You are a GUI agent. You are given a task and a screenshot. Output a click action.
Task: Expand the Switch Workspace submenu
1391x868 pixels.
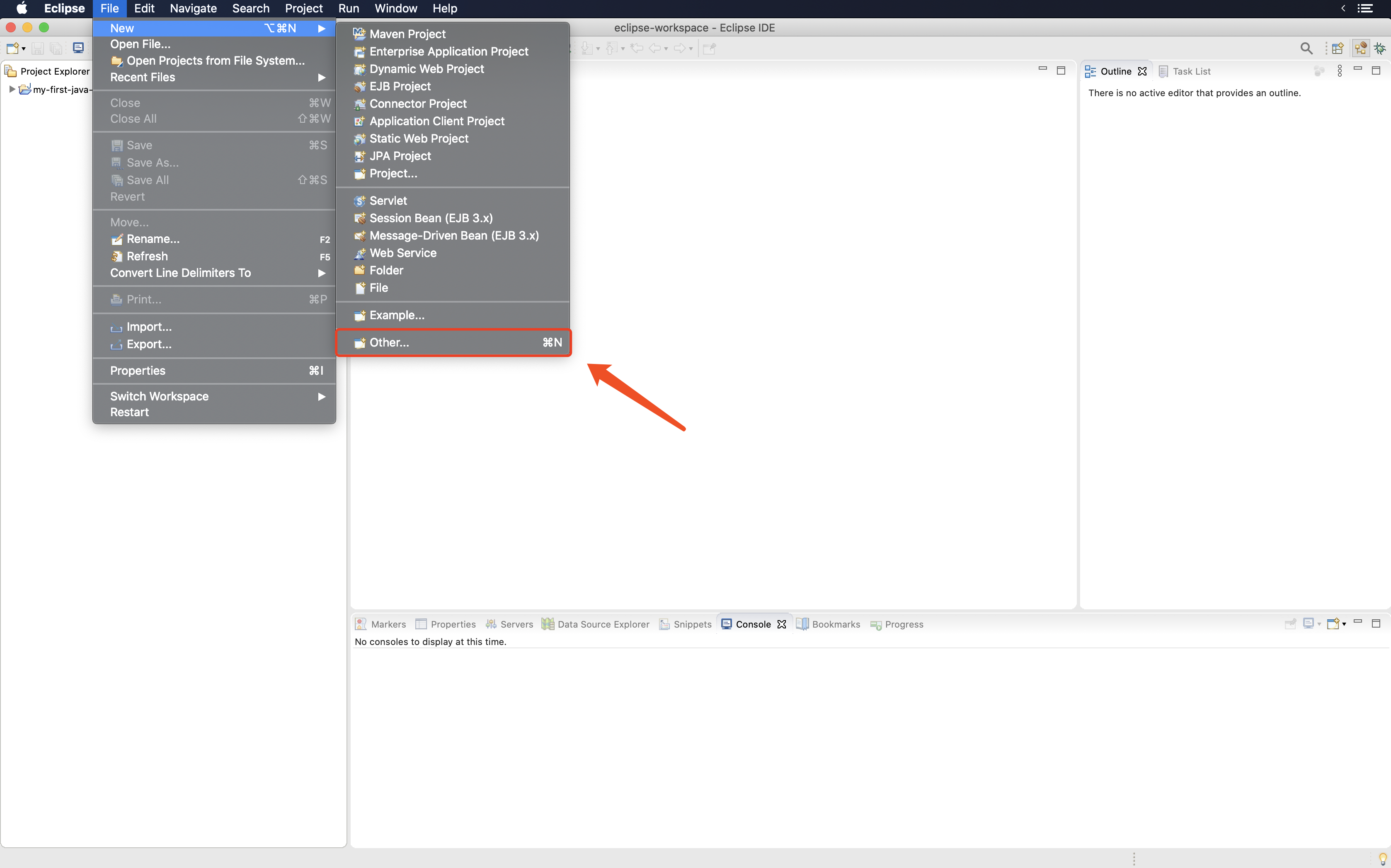point(214,396)
